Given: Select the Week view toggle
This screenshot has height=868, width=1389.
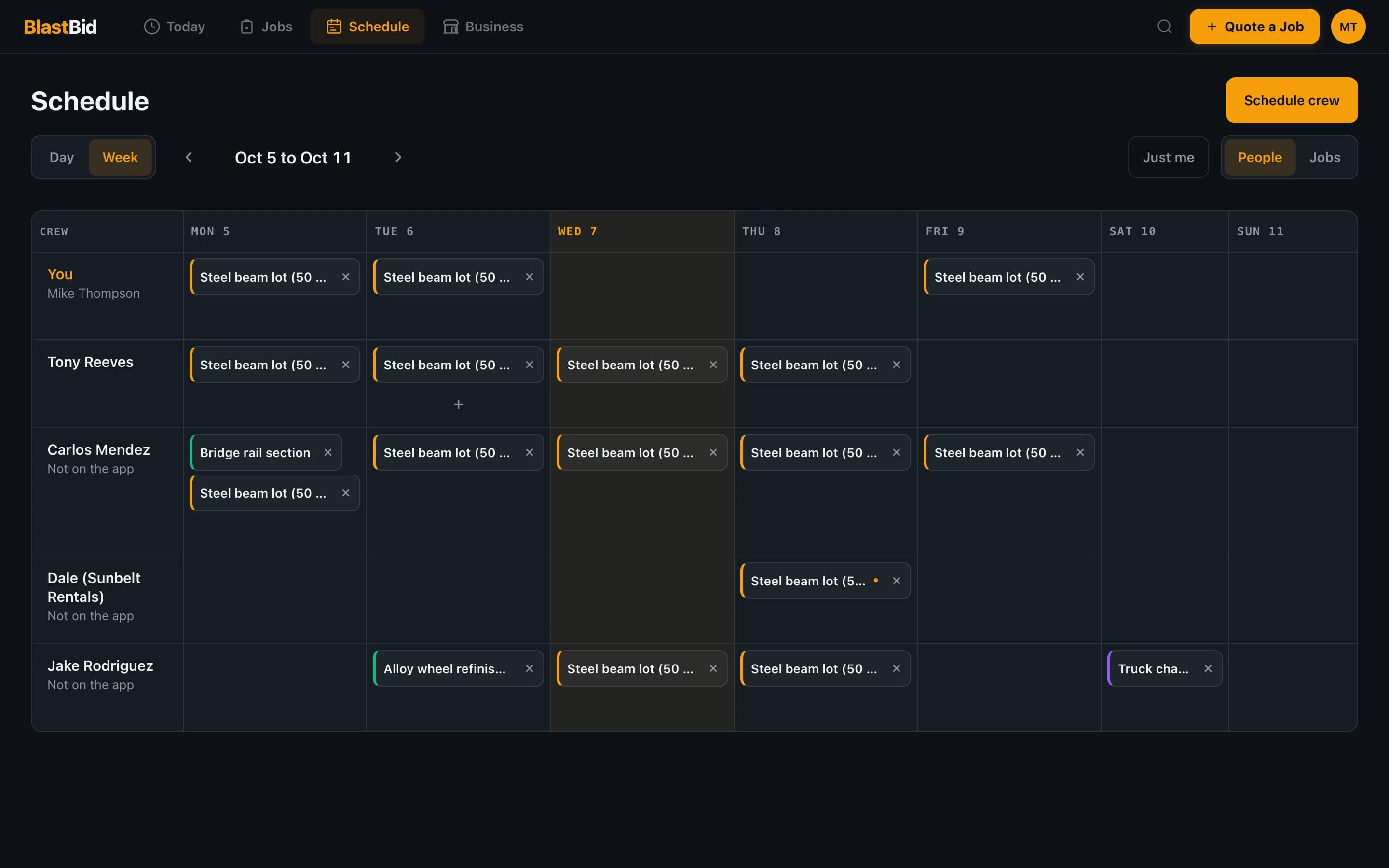Looking at the screenshot, I should click(120, 157).
